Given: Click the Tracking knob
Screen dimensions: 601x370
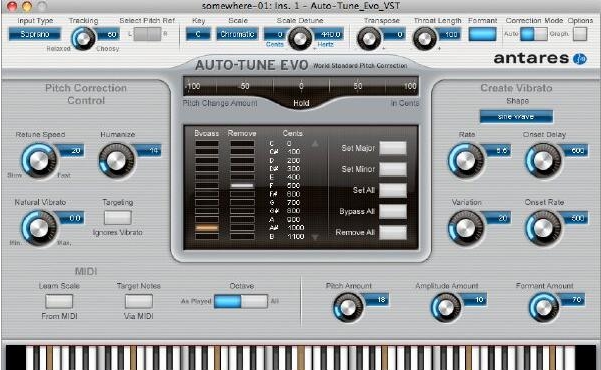Looking at the screenshot, I should [84, 39].
